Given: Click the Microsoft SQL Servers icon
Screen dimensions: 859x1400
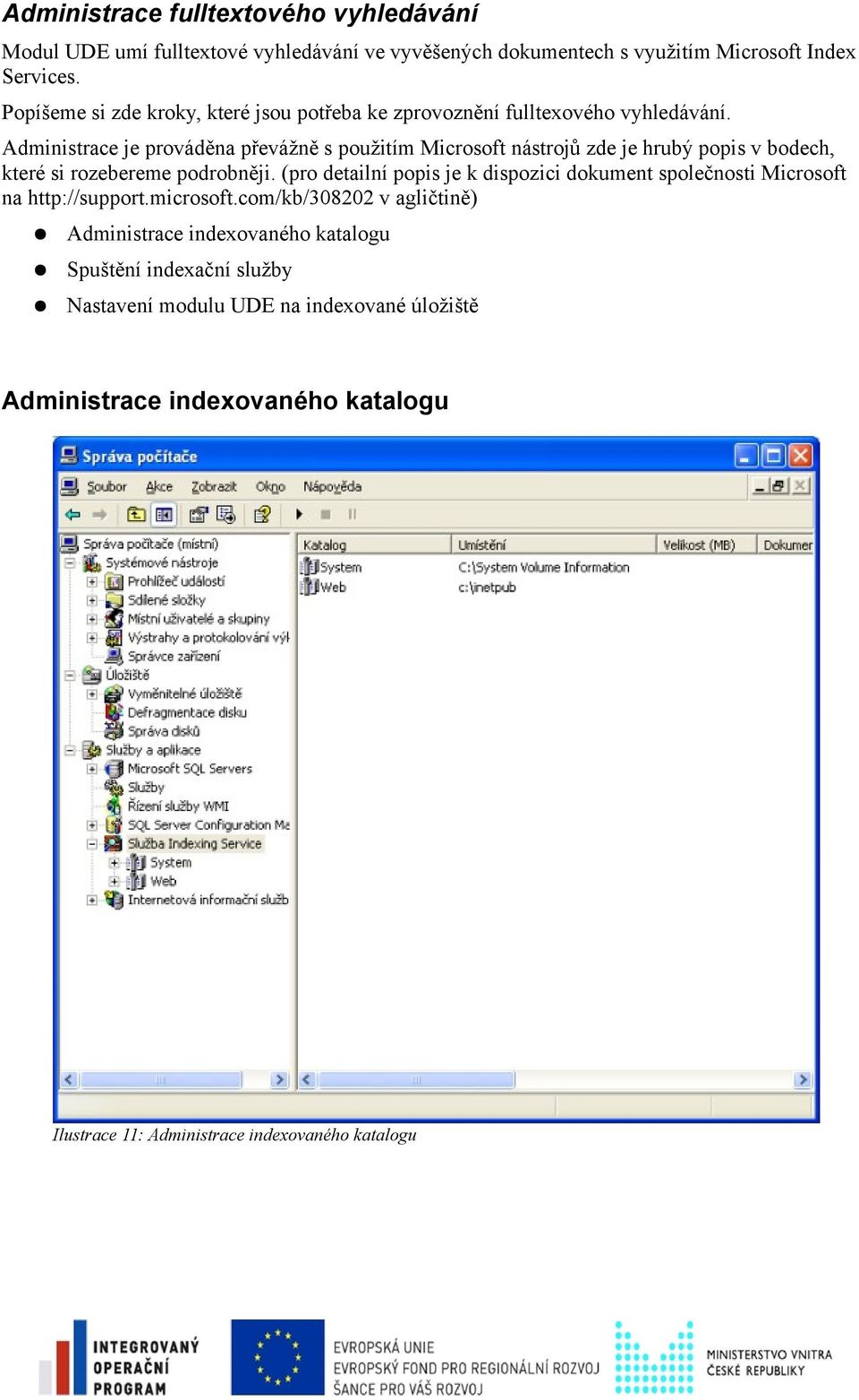Looking at the screenshot, I should coord(115,769).
